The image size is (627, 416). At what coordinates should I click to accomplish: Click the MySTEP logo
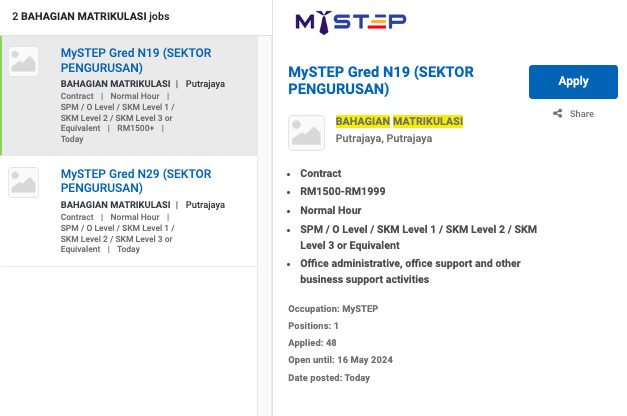coord(350,21)
